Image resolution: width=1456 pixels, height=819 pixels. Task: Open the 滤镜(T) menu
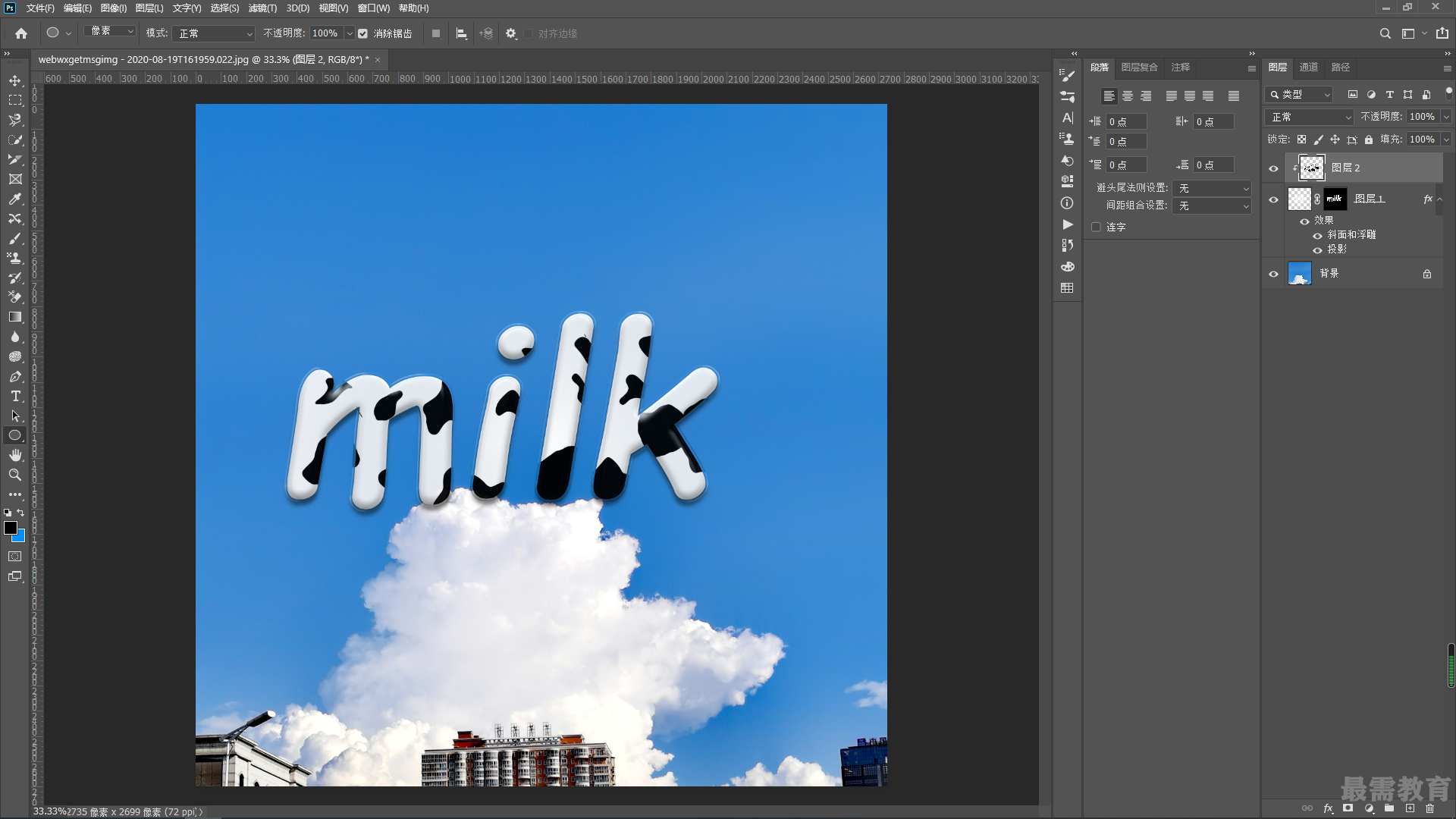(x=262, y=8)
